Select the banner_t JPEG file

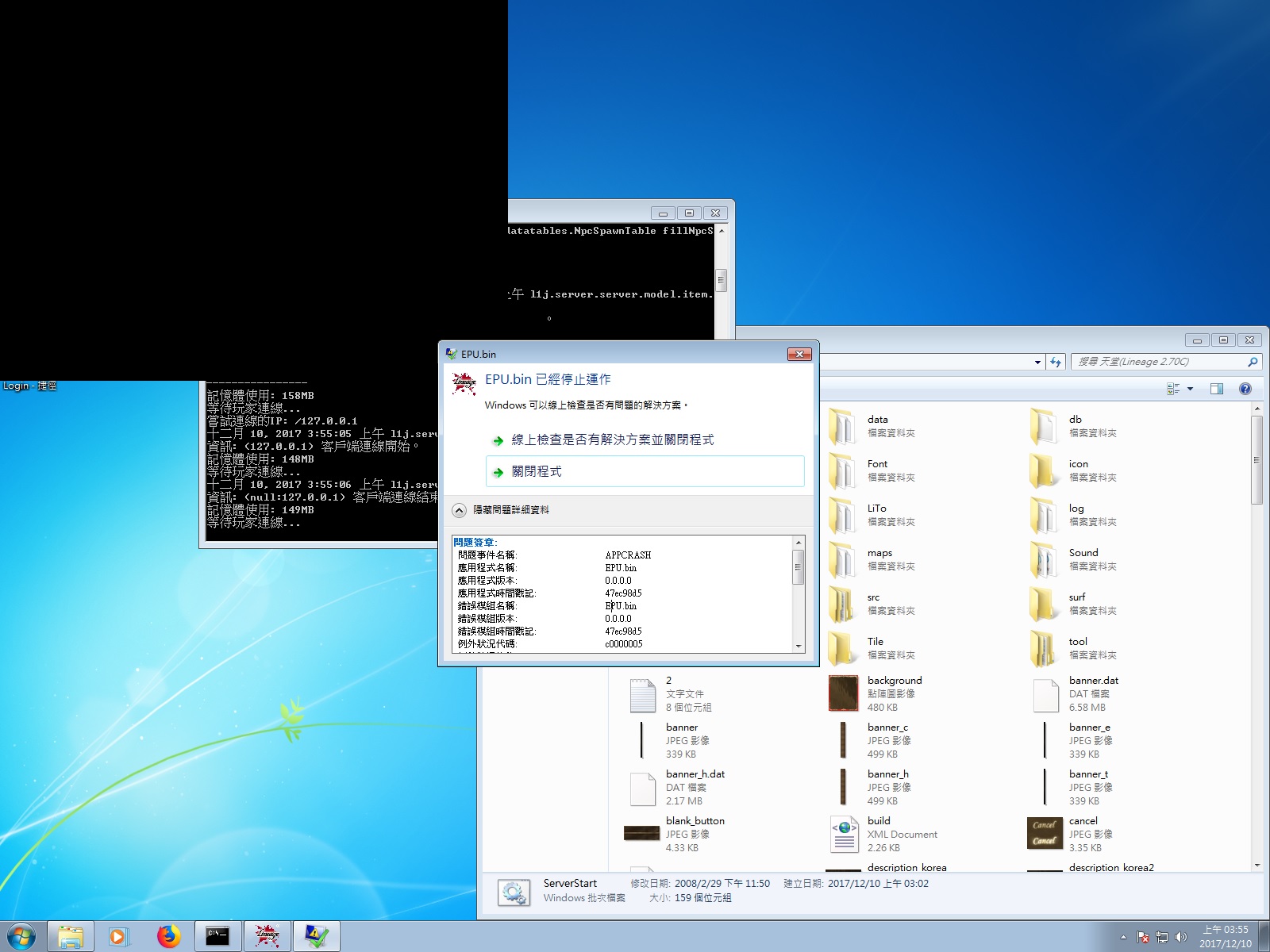click(1045, 787)
